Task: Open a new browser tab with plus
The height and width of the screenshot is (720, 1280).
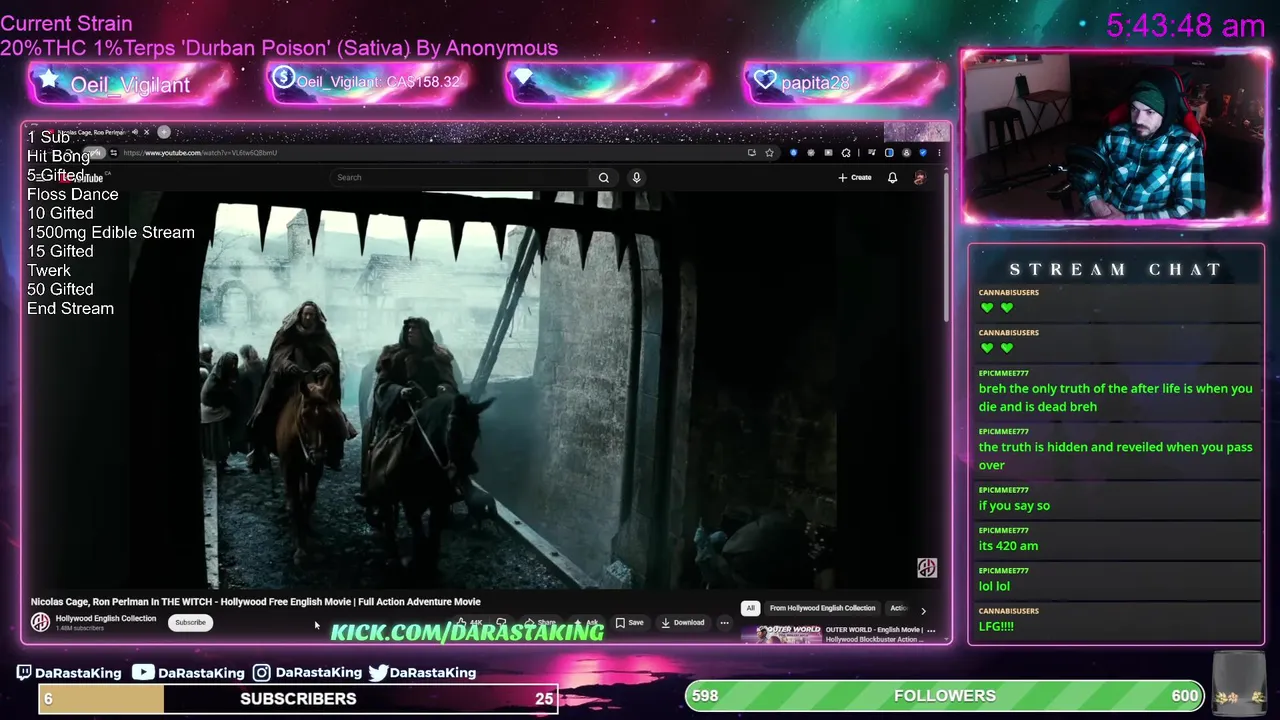Action: [164, 132]
